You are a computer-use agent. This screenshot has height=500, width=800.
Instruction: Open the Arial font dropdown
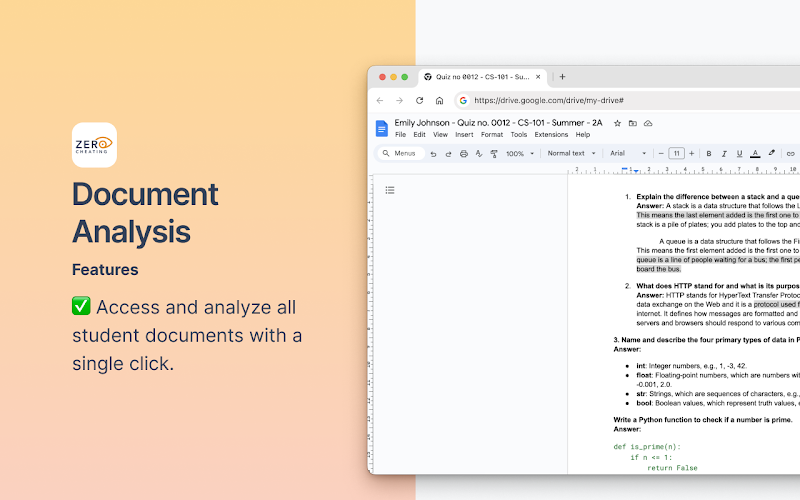[628, 154]
